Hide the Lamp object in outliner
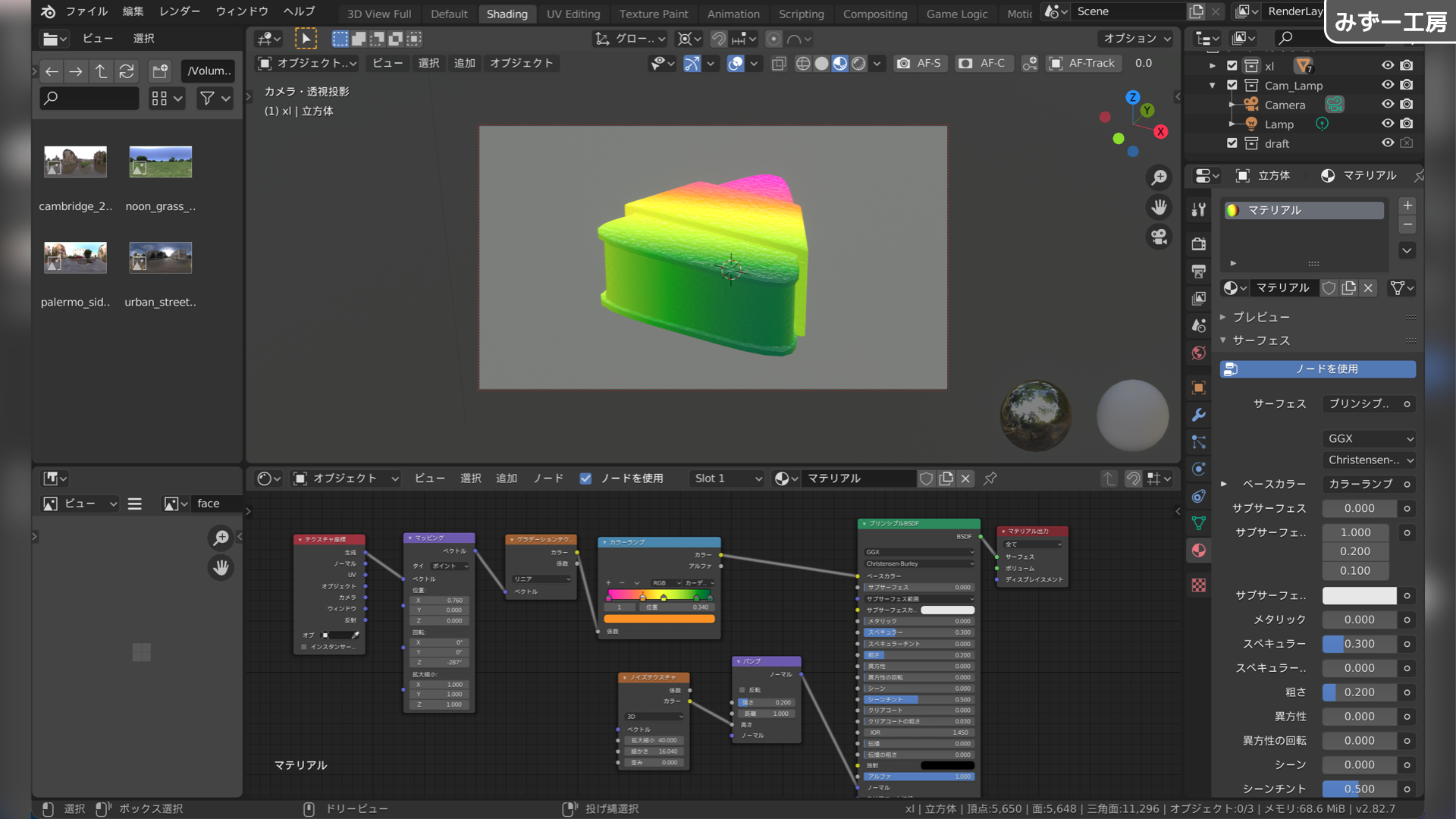Image resolution: width=1456 pixels, height=819 pixels. 1388,124
